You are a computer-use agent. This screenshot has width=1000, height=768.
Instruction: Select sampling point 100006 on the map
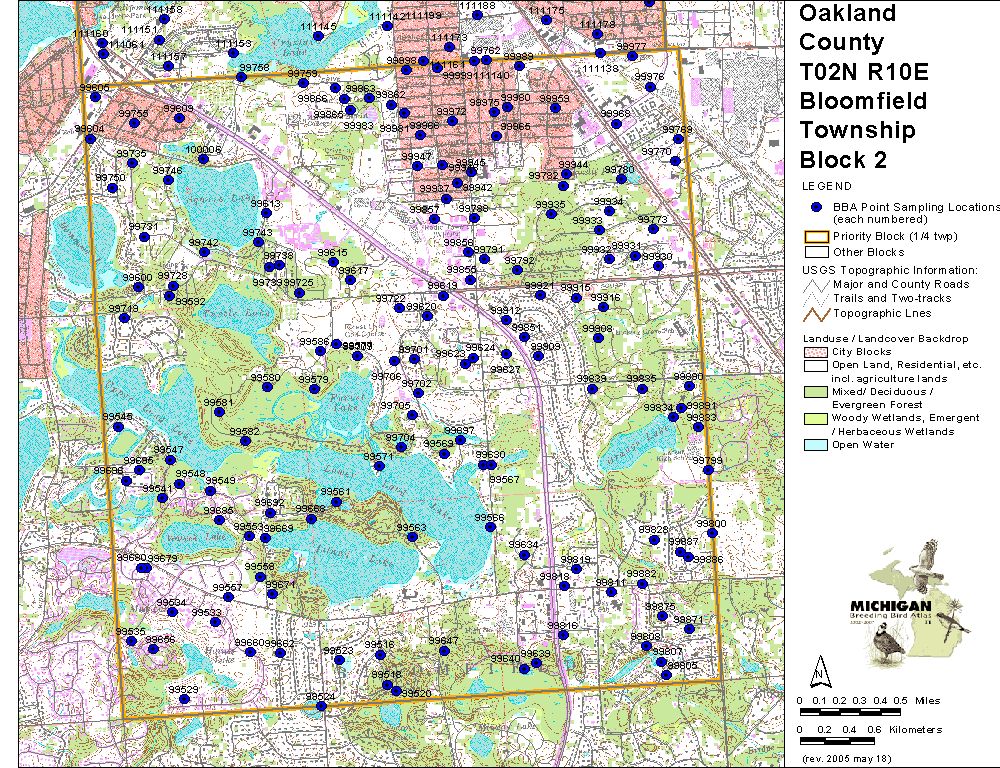pyautogui.click(x=203, y=159)
